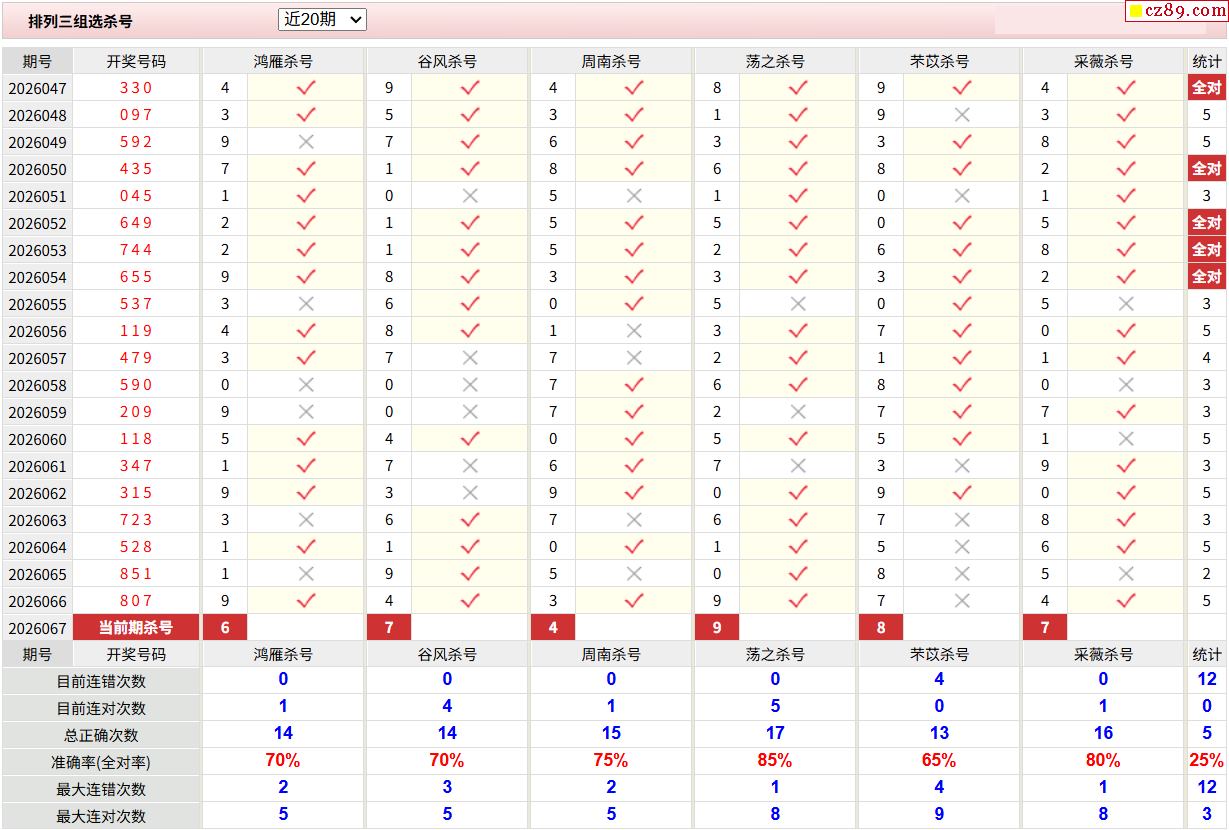Viewport: 1229px width, 830px height.
Task: Click 谷风杀号 gray cross for period 2026051
Action: point(470,196)
